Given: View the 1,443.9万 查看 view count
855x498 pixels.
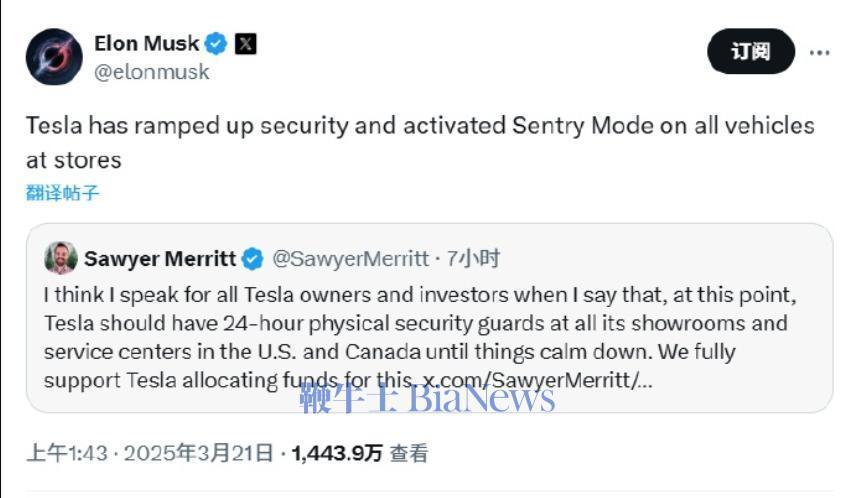Looking at the screenshot, I should coord(360,453).
